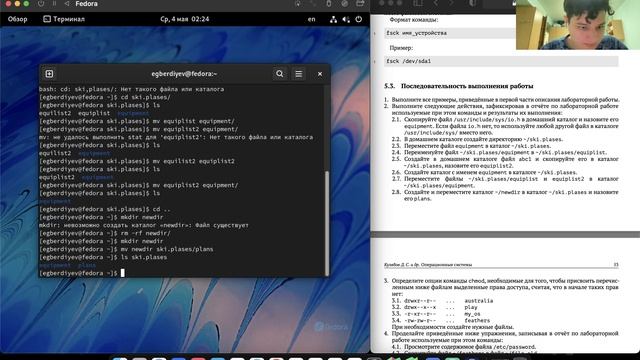Click step 2.2 text in the PDF
This screenshot has height=360, width=640.
[x=477, y=139]
